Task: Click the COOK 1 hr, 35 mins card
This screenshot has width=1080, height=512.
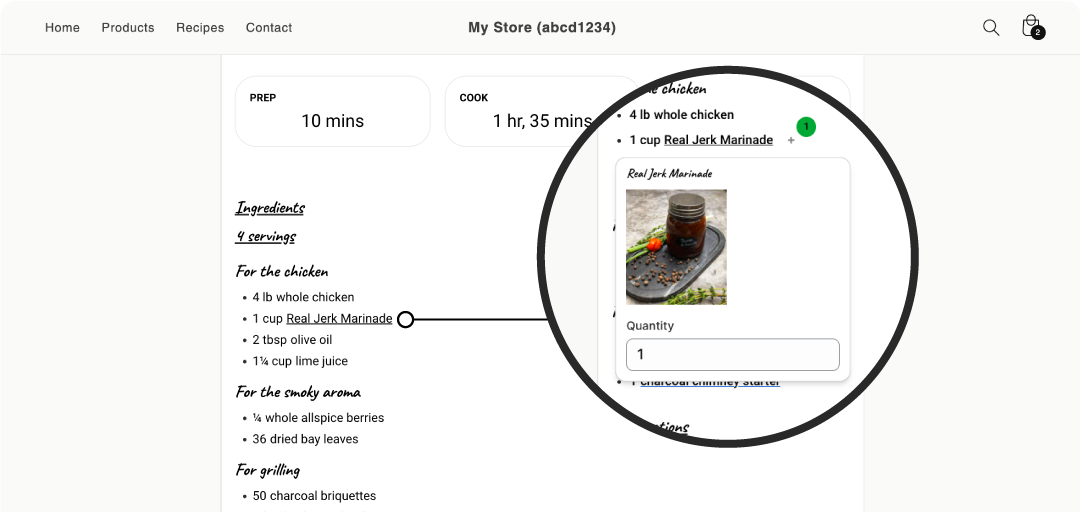Action: (x=542, y=111)
